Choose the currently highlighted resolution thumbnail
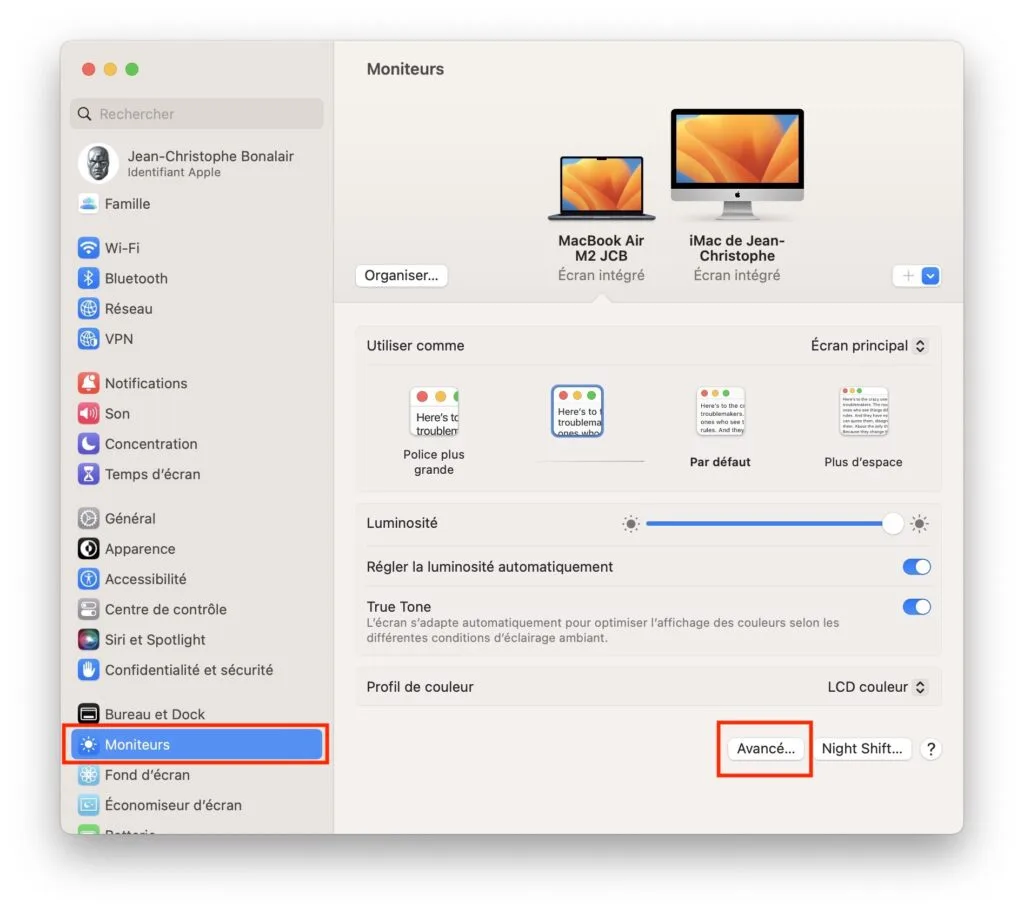This screenshot has height=914, width=1024. point(577,411)
